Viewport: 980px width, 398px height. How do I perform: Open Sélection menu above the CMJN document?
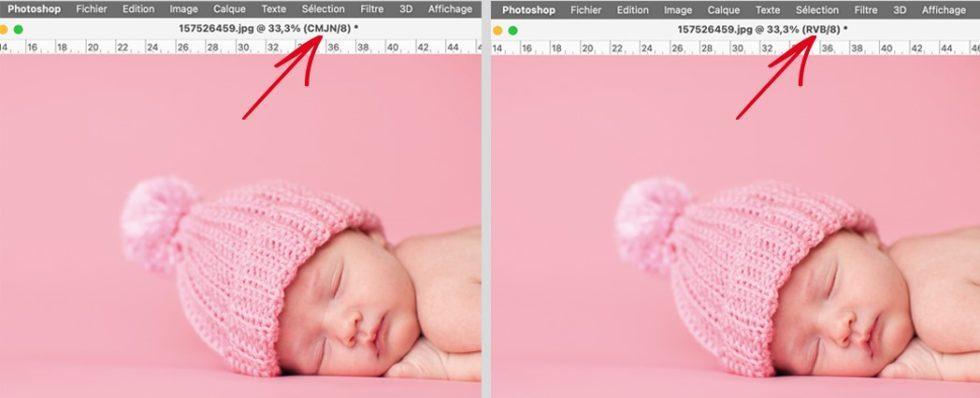[323, 9]
